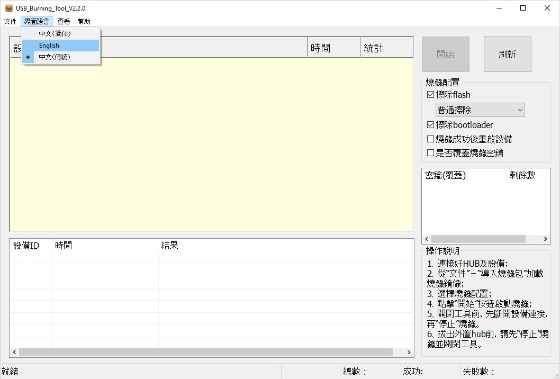Image resolution: width=560 pixels, height=379 pixels.
Task: Maximize the USB Burning Tool window
Action: [523, 8]
